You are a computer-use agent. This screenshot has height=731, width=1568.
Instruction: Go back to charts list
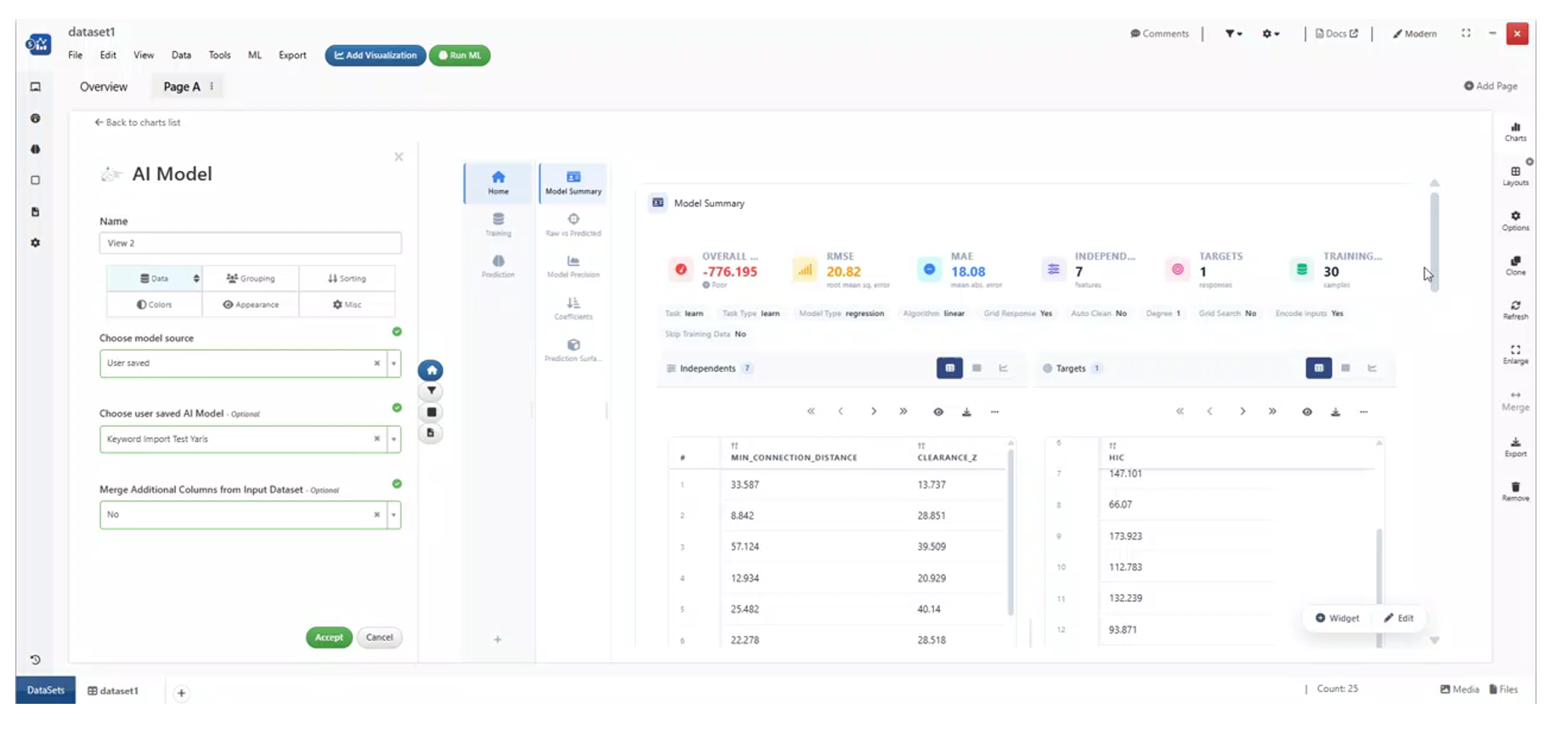click(137, 122)
